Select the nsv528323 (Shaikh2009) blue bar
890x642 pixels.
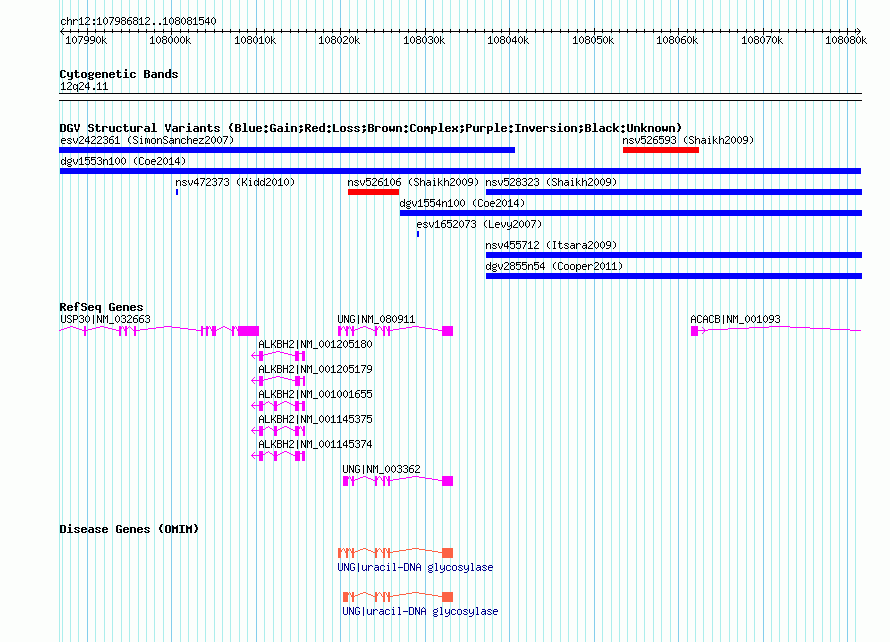click(674, 192)
